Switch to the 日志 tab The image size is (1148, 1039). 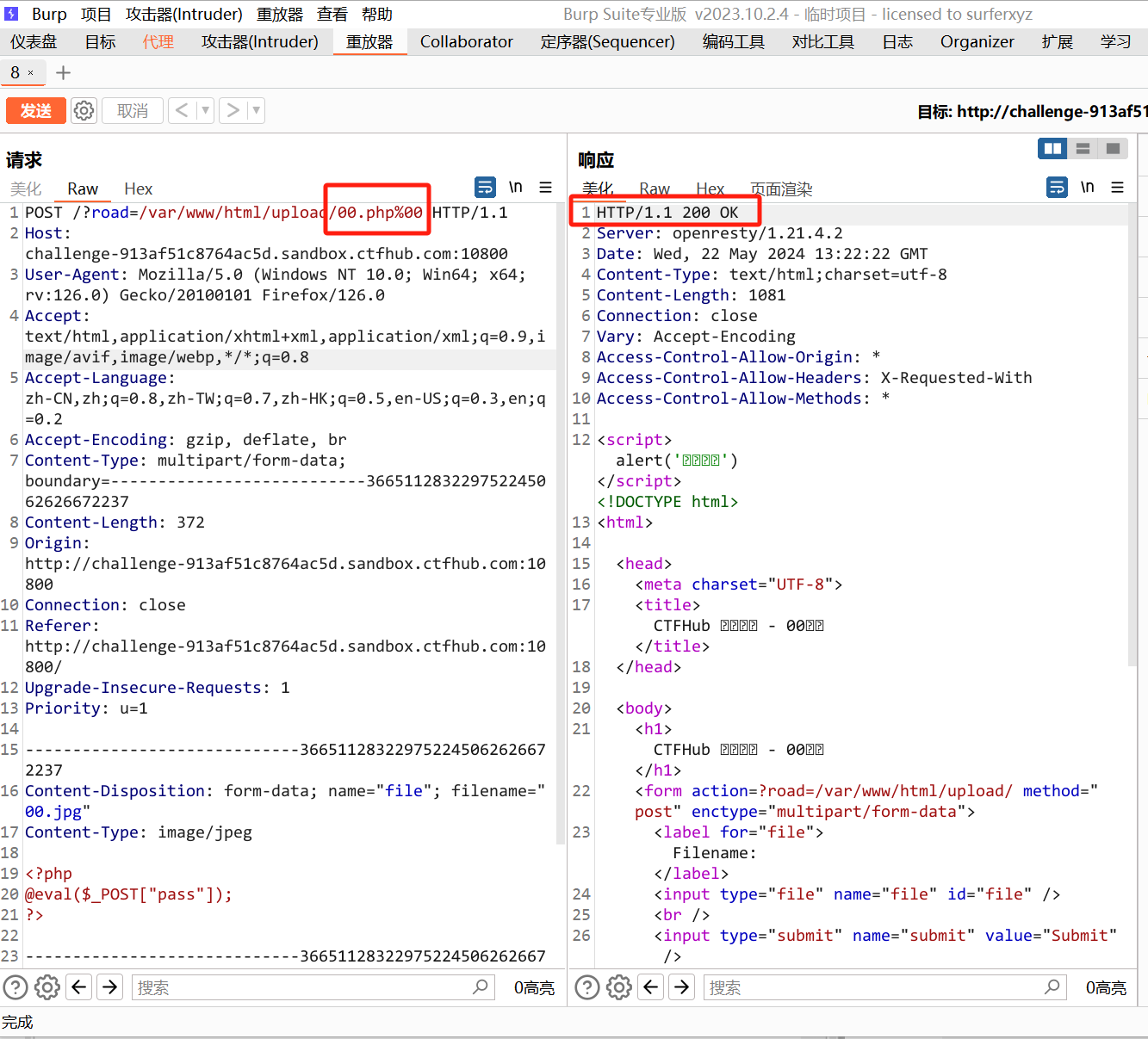click(897, 42)
